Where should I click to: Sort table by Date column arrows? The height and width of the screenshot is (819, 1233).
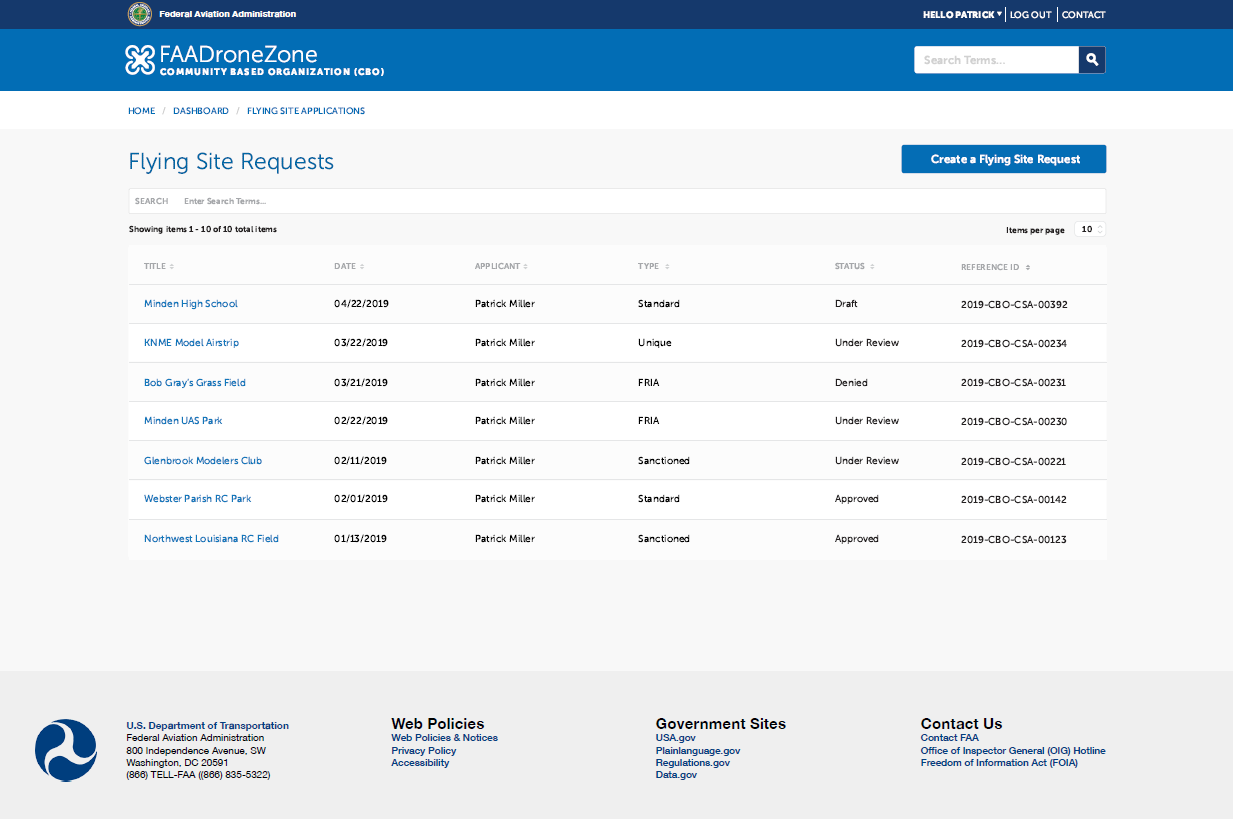[x=362, y=267]
